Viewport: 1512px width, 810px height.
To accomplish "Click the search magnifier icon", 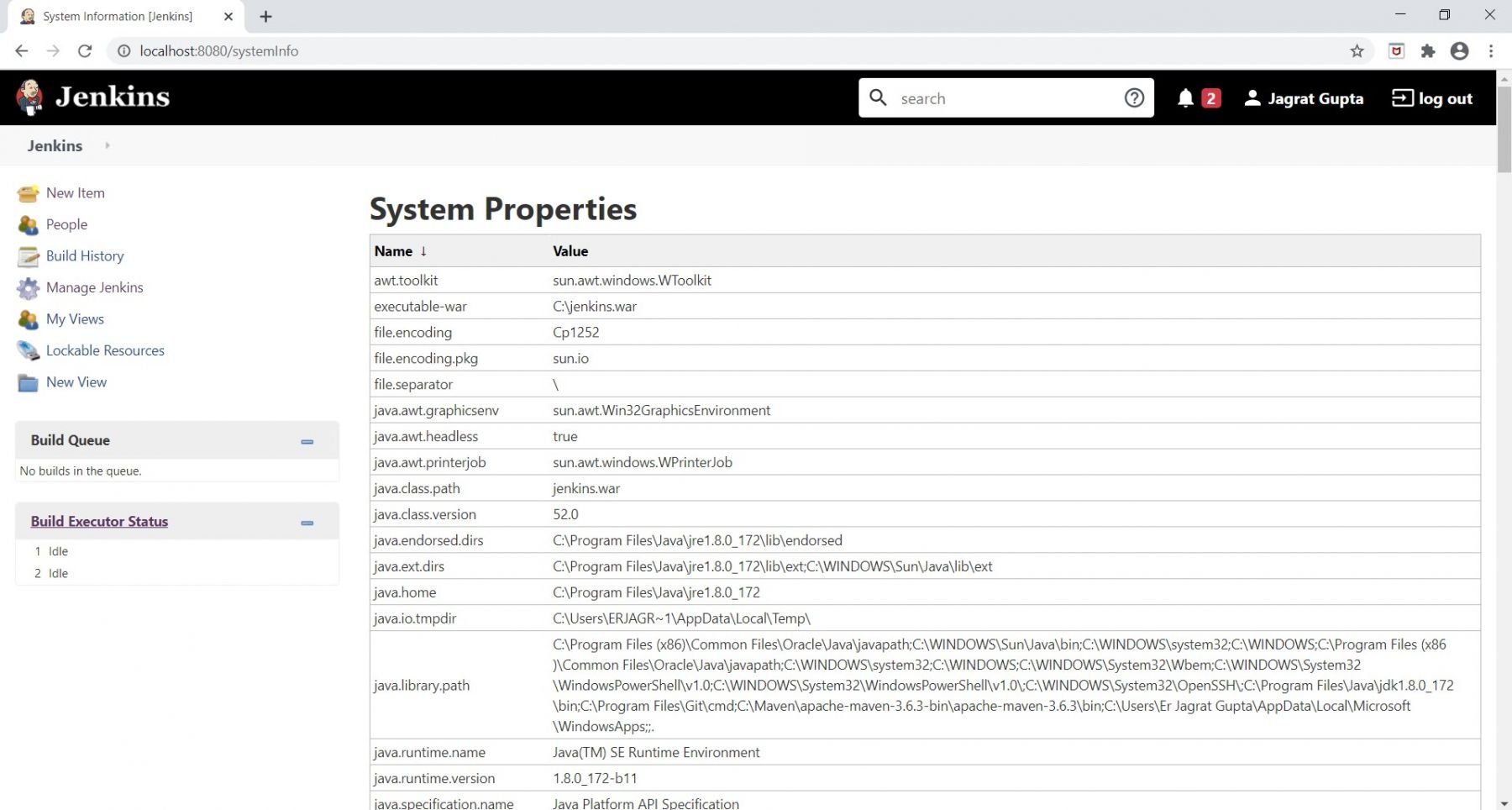I will click(879, 97).
